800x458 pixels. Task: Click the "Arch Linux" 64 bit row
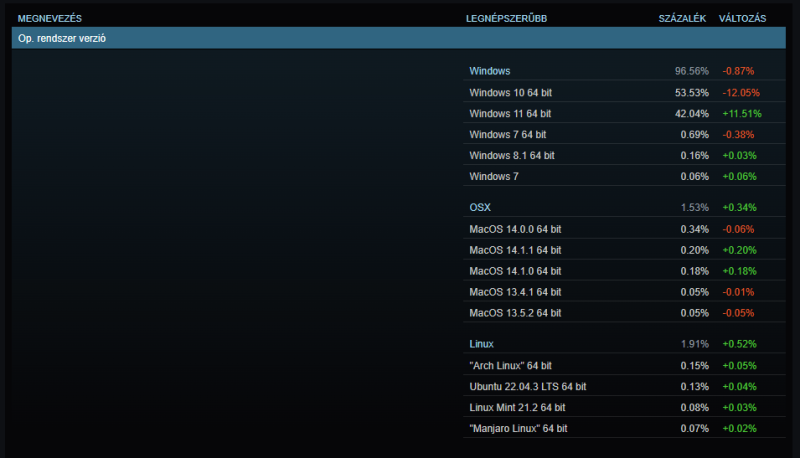point(624,366)
